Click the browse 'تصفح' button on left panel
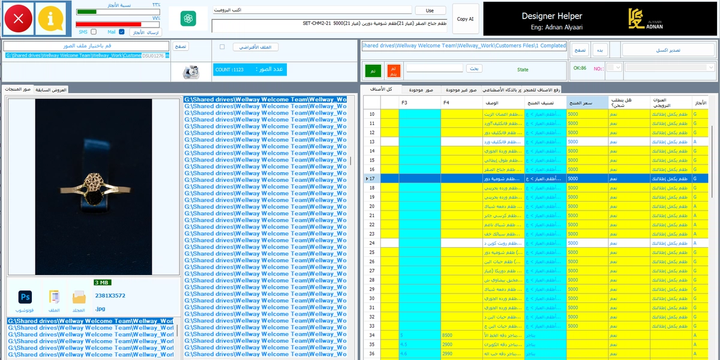720x360 pixels. click(180, 46)
